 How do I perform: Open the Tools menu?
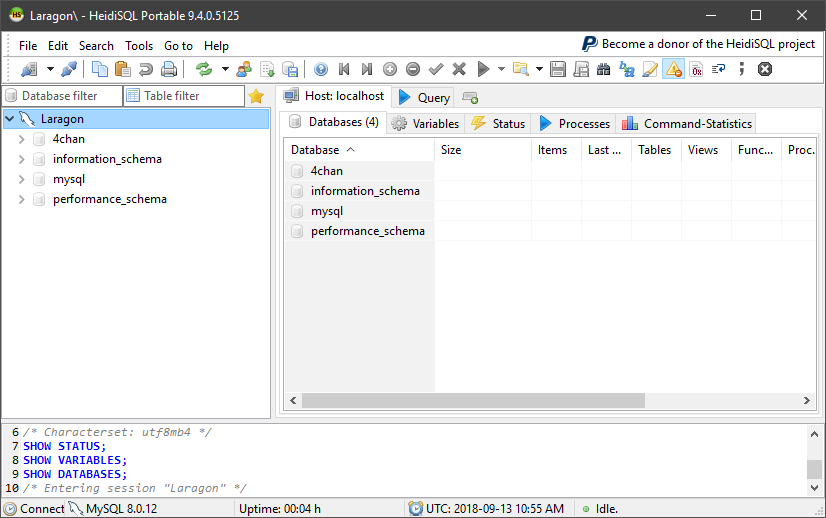[x=139, y=46]
